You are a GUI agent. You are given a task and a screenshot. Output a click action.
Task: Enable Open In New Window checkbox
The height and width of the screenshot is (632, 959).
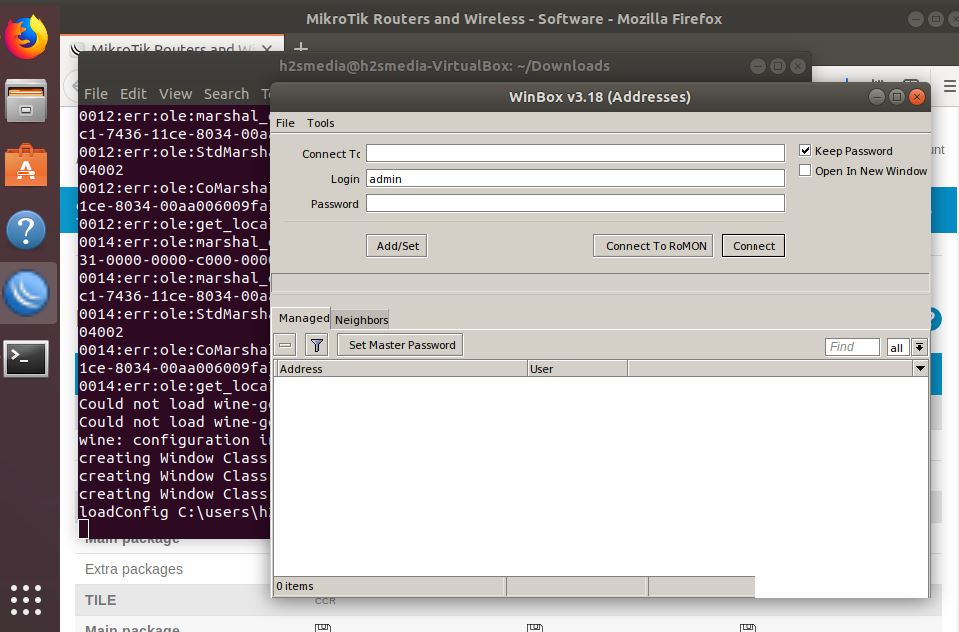(805, 171)
